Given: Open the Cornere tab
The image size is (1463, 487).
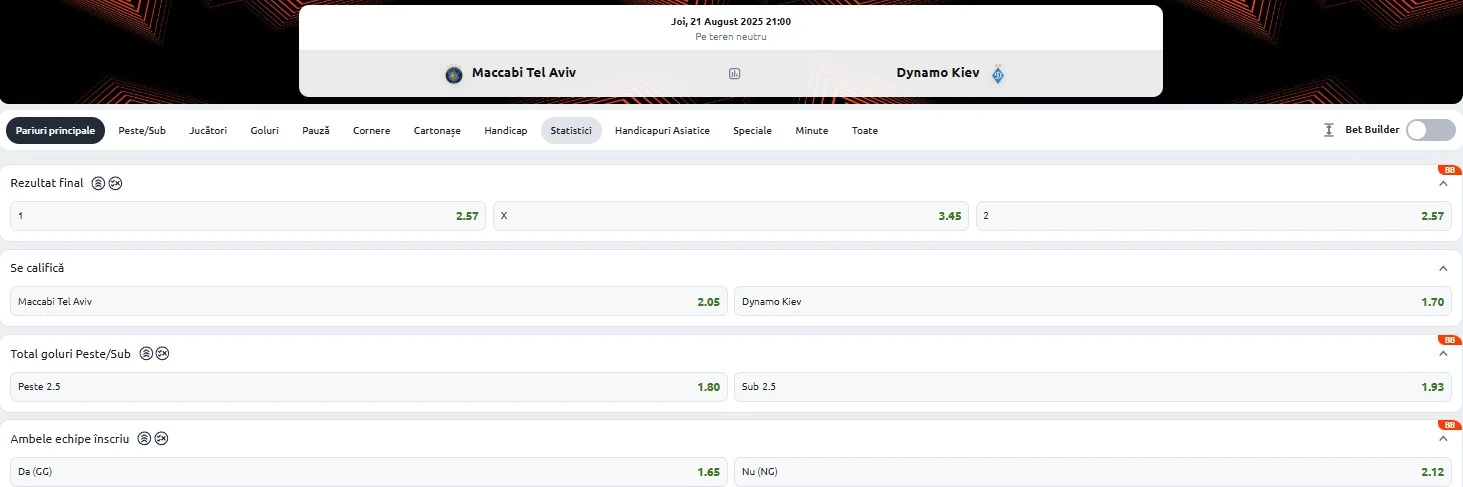Looking at the screenshot, I should [372, 130].
